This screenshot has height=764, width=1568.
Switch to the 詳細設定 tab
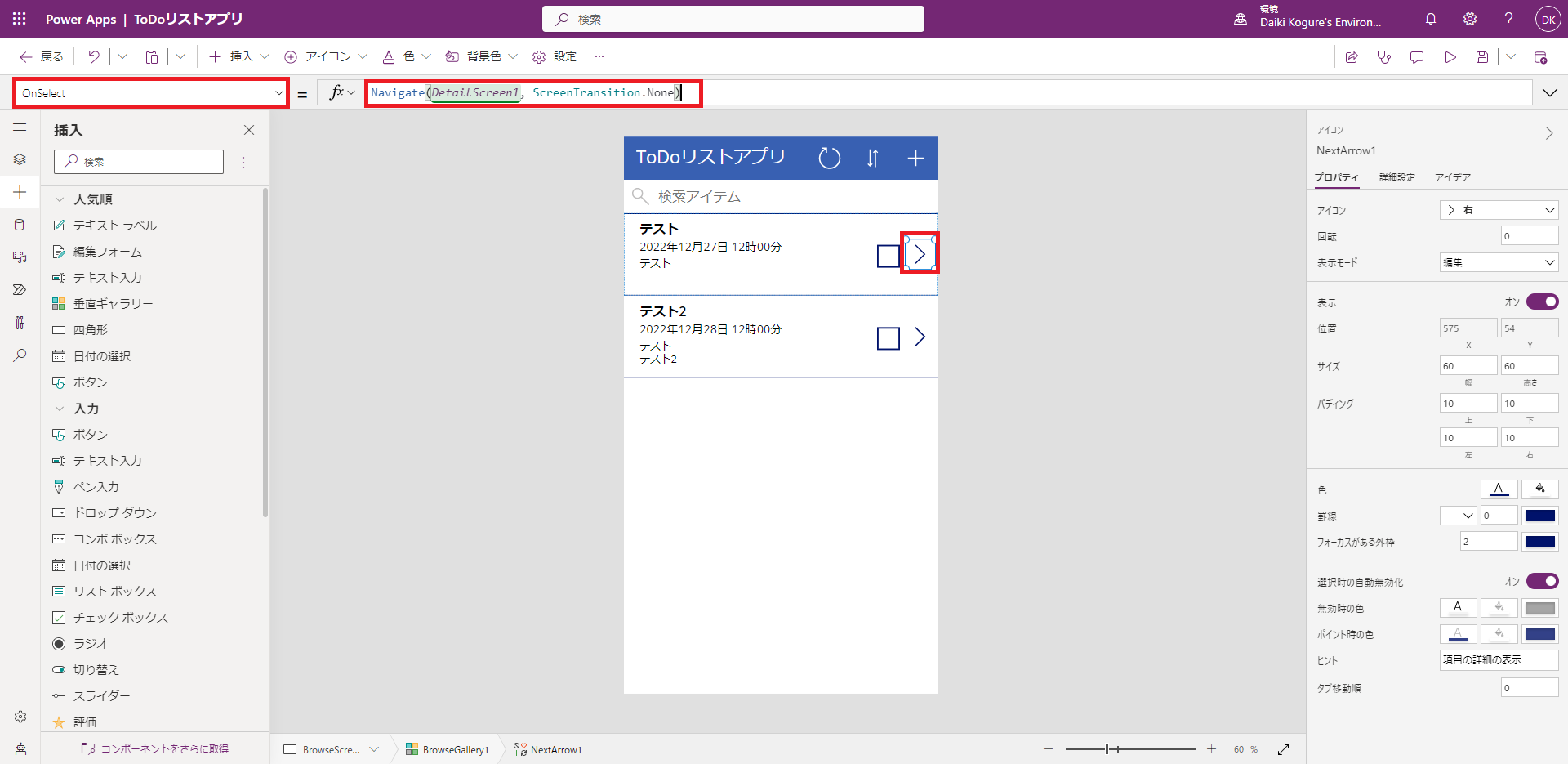pyautogui.click(x=1396, y=177)
